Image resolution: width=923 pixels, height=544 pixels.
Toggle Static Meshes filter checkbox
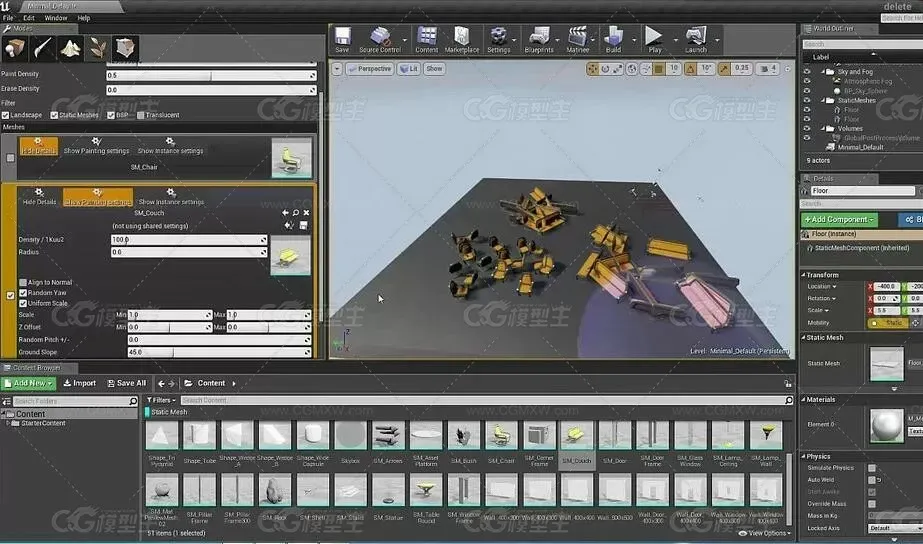point(54,115)
